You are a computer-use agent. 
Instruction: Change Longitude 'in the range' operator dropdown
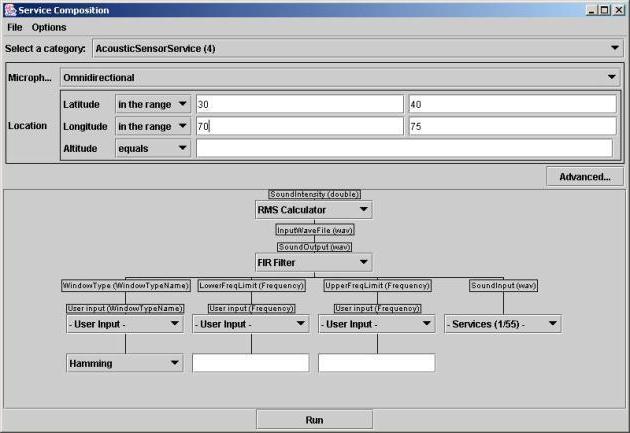pos(153,126)
